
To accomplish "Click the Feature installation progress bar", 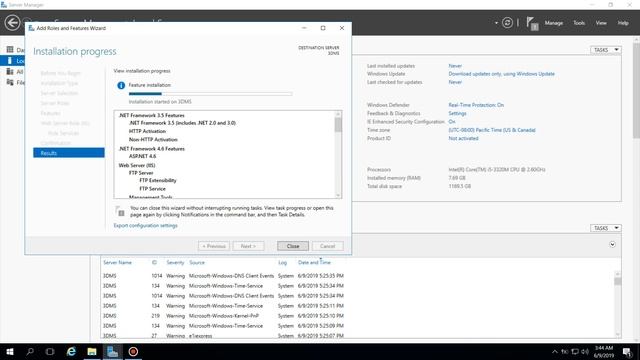I will click(x=210, y=94).
